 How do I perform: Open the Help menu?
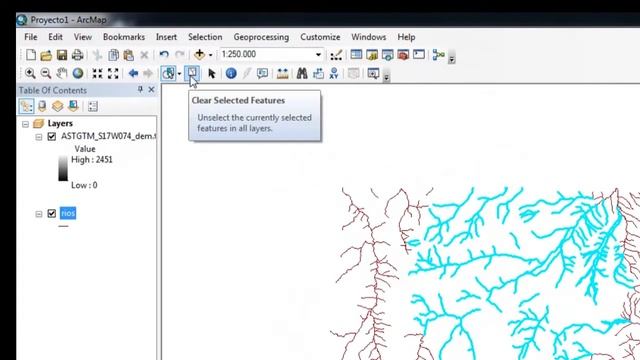tap(407, 37)
